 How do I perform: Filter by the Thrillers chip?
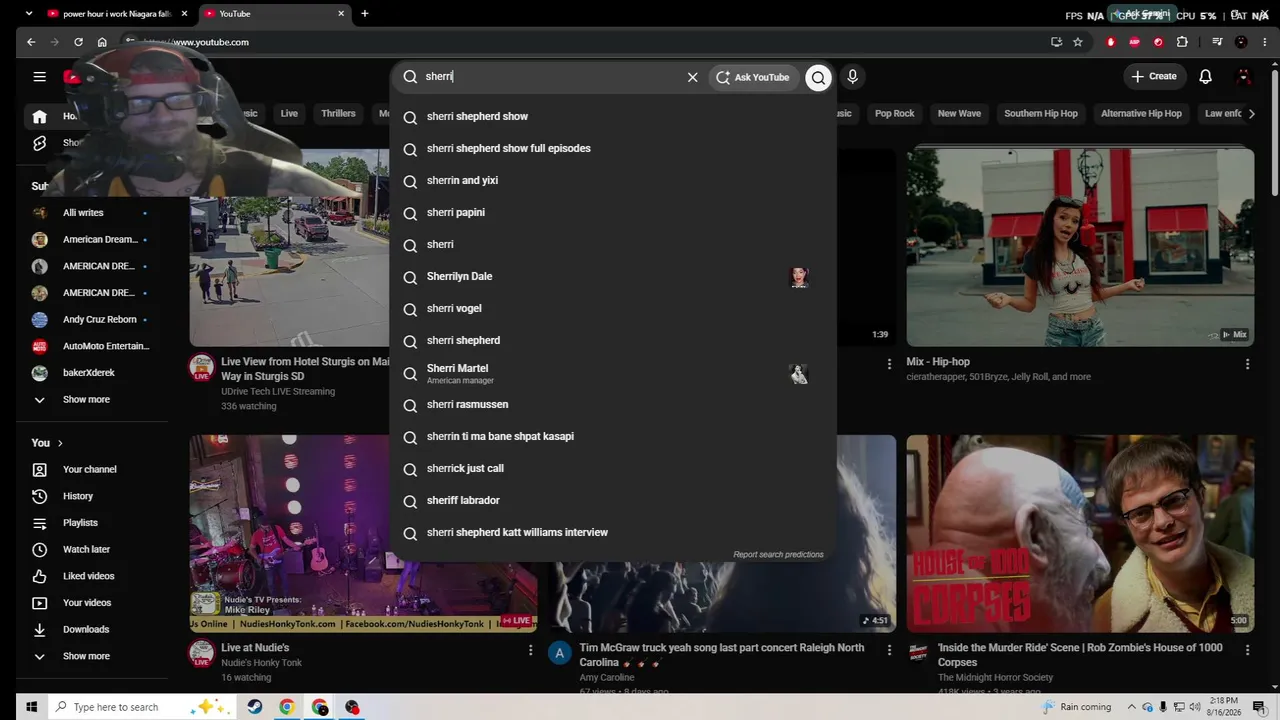click(338, 114)
